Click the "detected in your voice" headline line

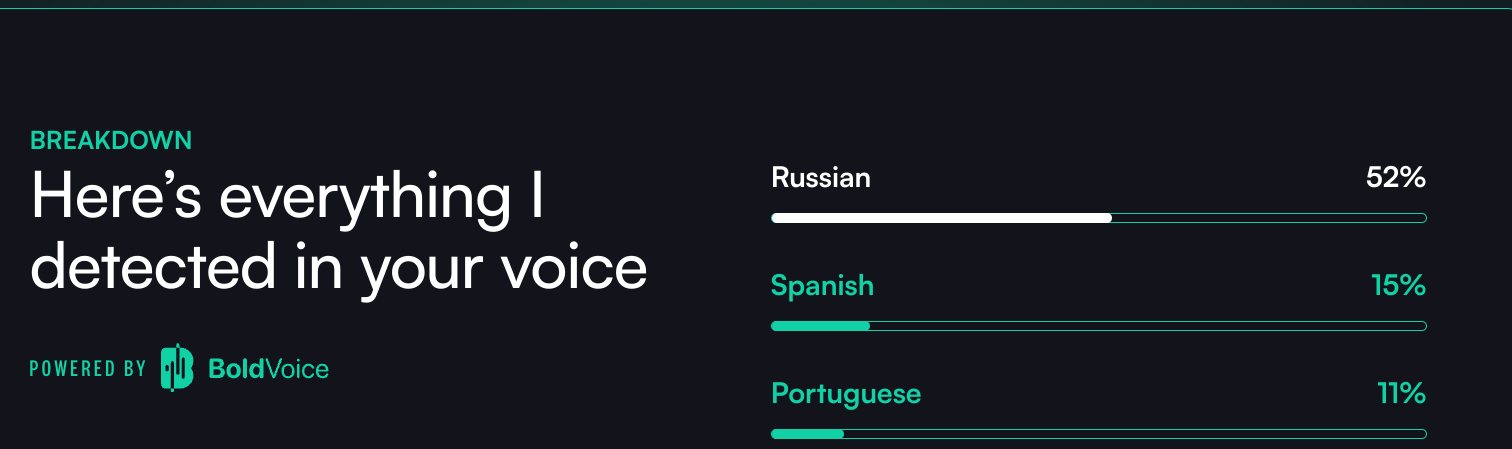pyautogui.click(x=339, y=268)
